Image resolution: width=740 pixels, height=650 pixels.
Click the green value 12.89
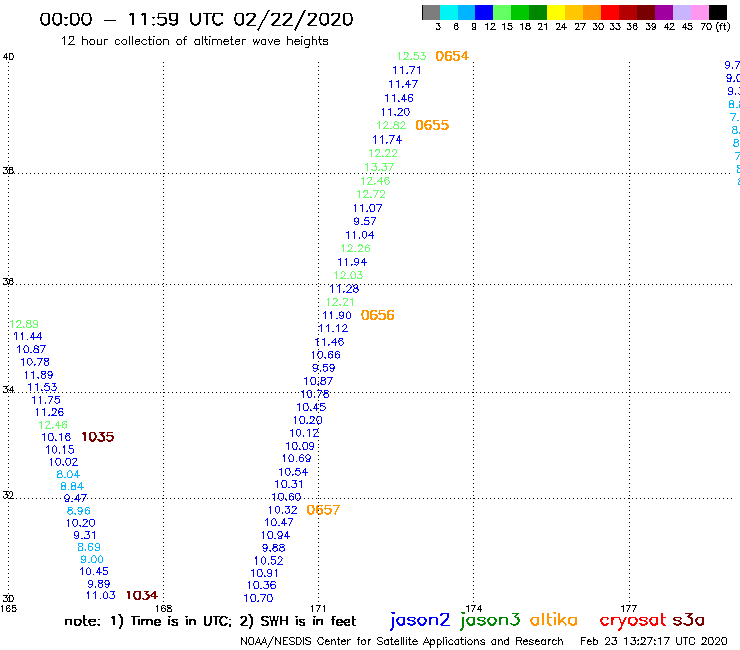(x=24, y=324)
